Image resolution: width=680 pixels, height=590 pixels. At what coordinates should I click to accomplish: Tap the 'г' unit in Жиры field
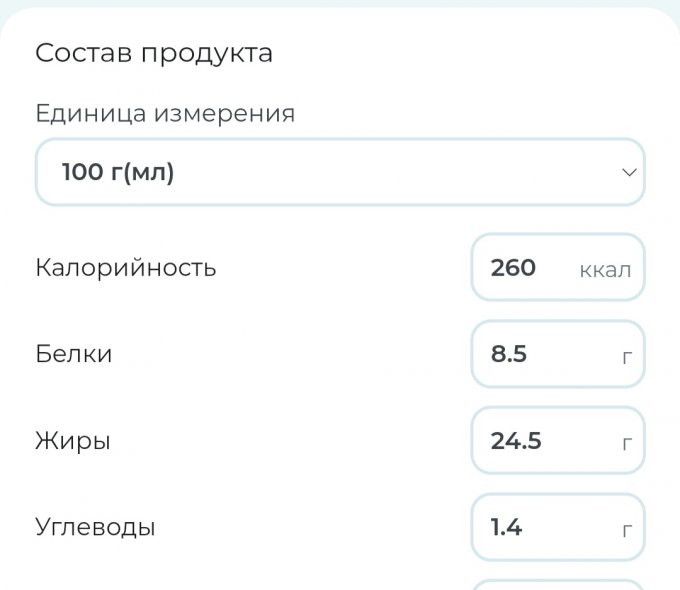[x=627, y=442]
